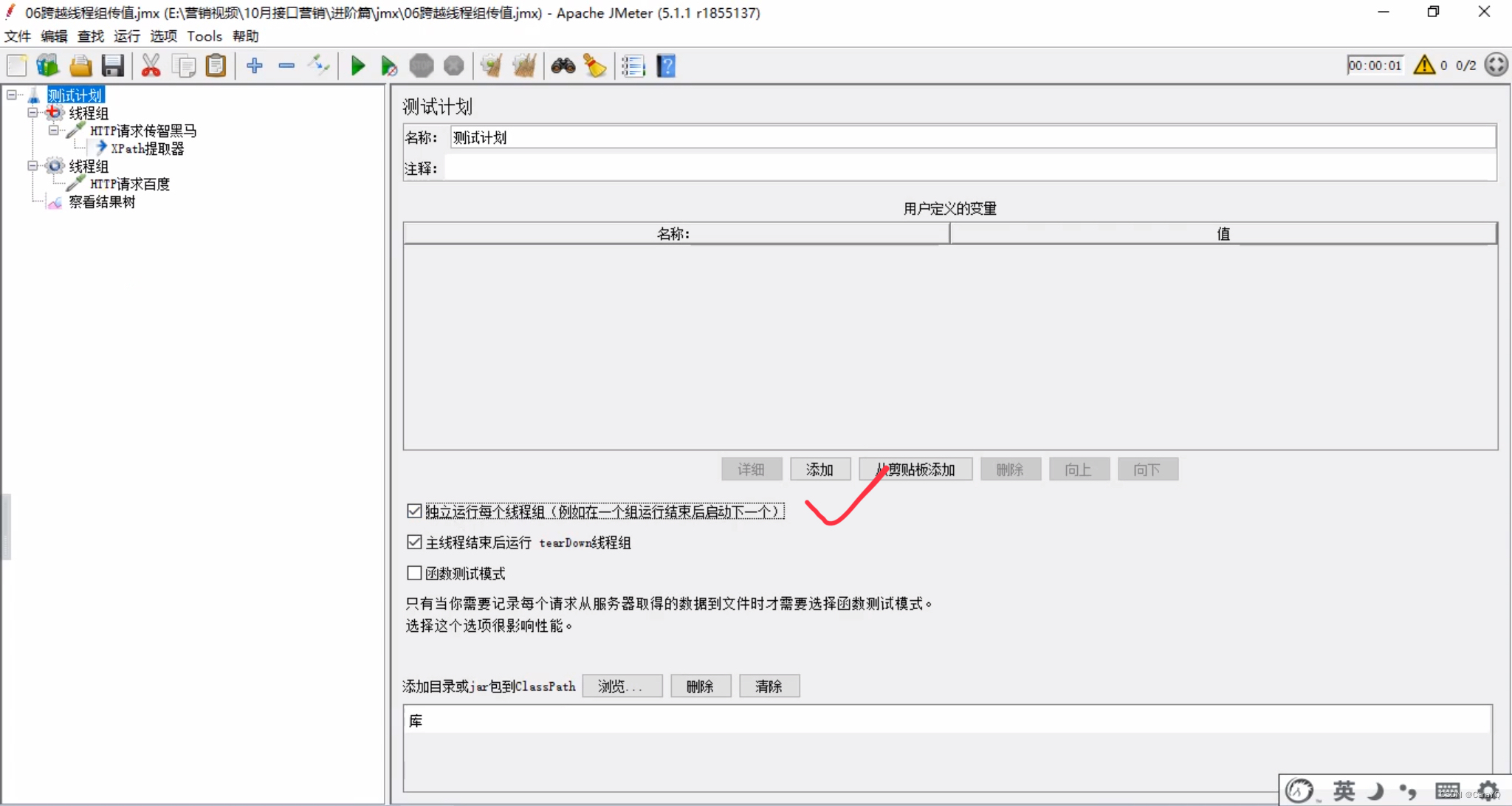Click the 注释 comment field

(x=970, y=168)
